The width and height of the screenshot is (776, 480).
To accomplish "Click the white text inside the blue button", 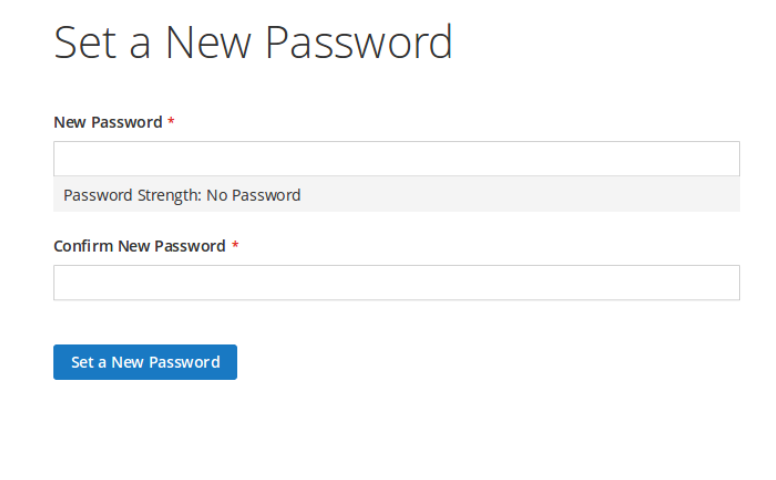I will coord(146,362).
